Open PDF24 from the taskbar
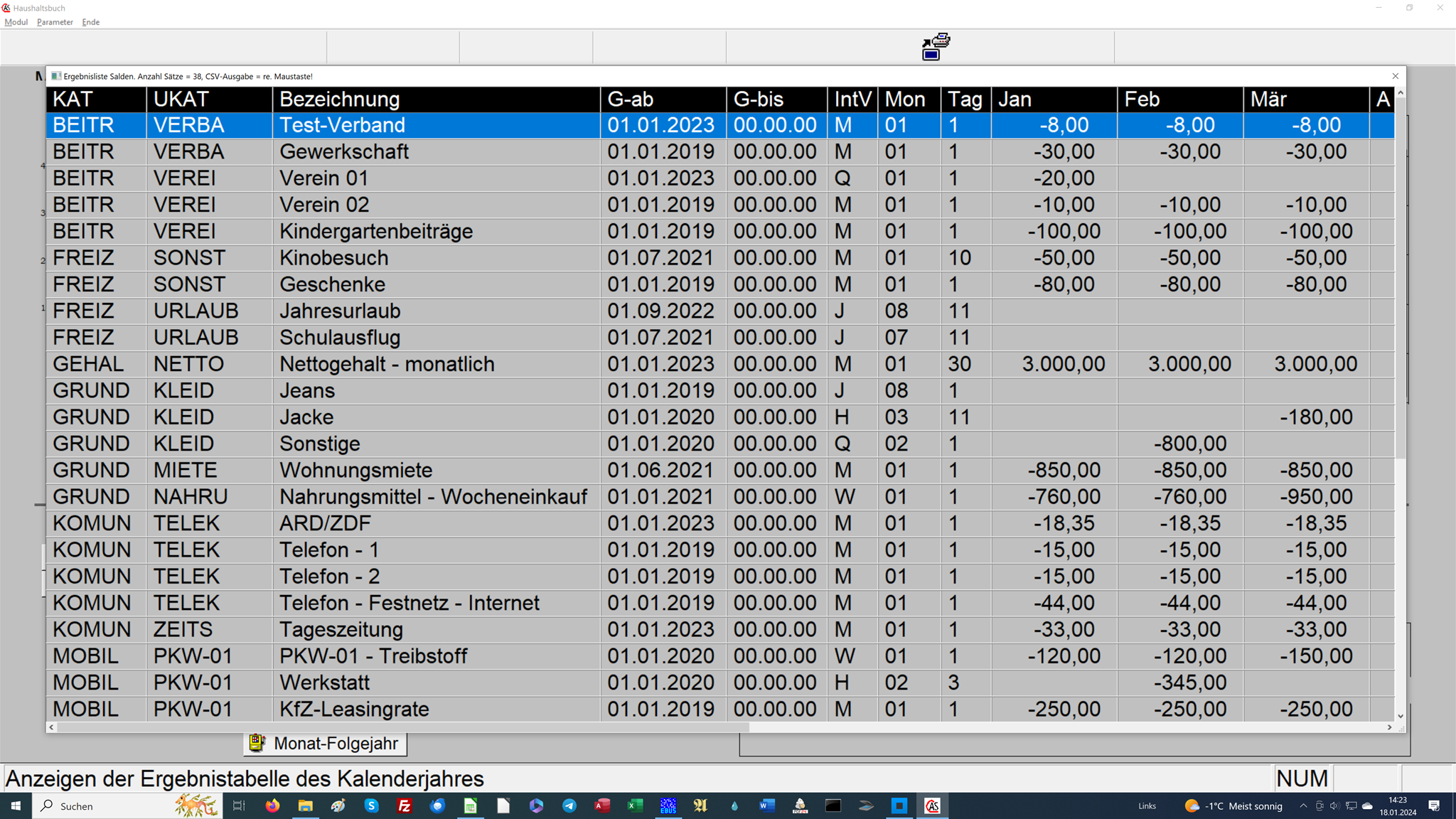Viewport: 1456px width, 819px height. coord(800,805)
